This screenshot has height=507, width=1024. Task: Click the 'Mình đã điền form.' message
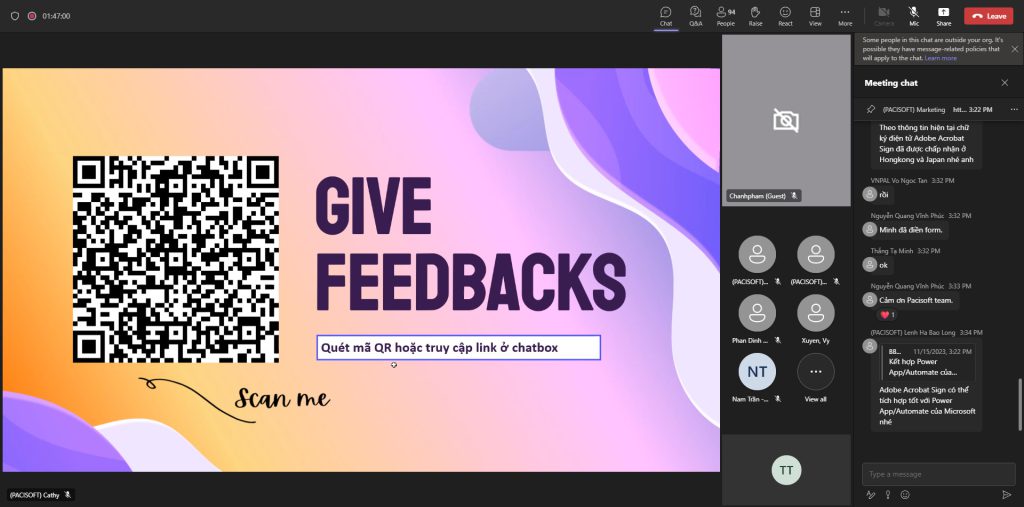point(912,229)
